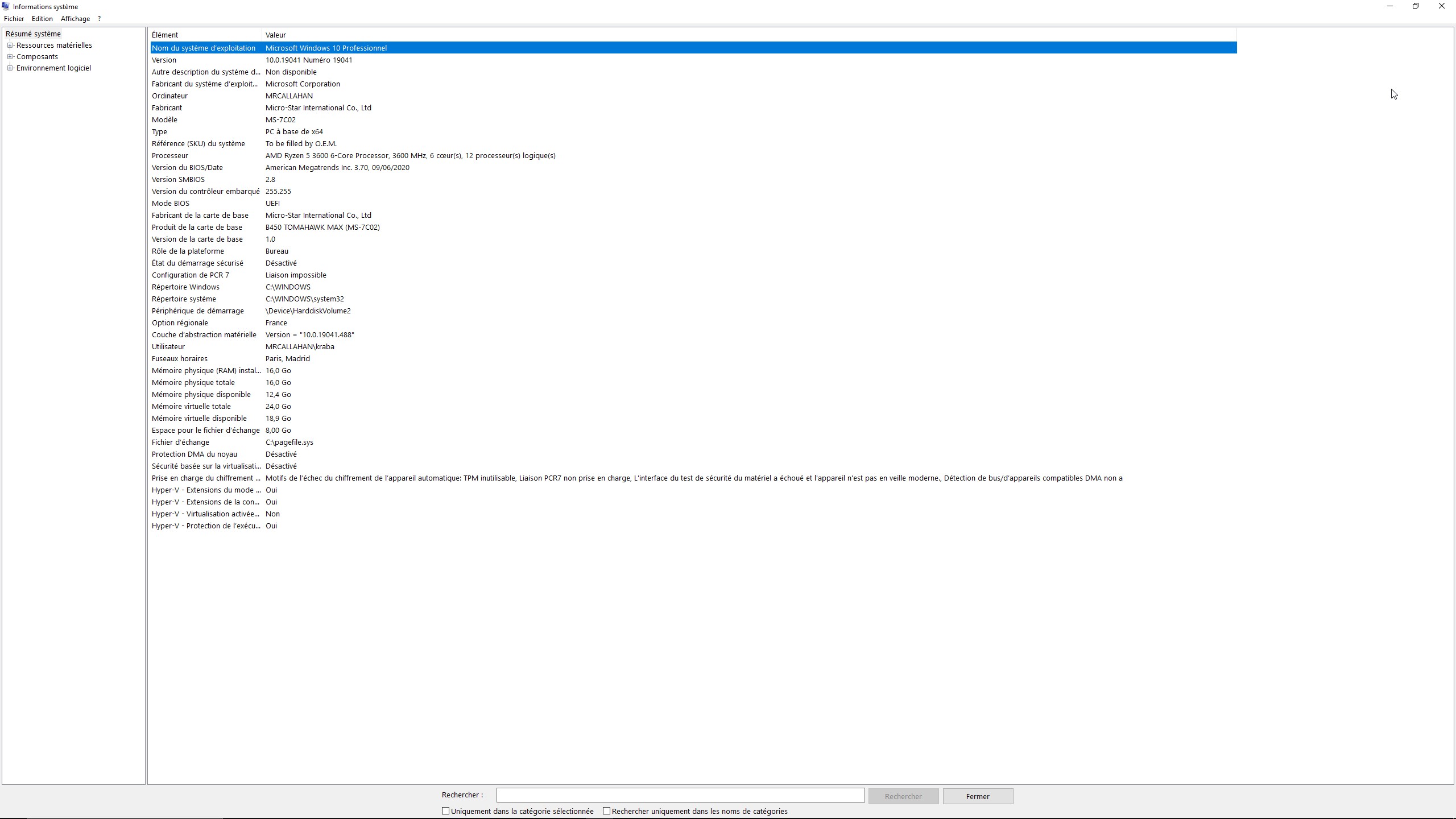Viewport: 1456px width, 819px height.
Task: Restore down the Informations système window
Action: (1416, 6)
